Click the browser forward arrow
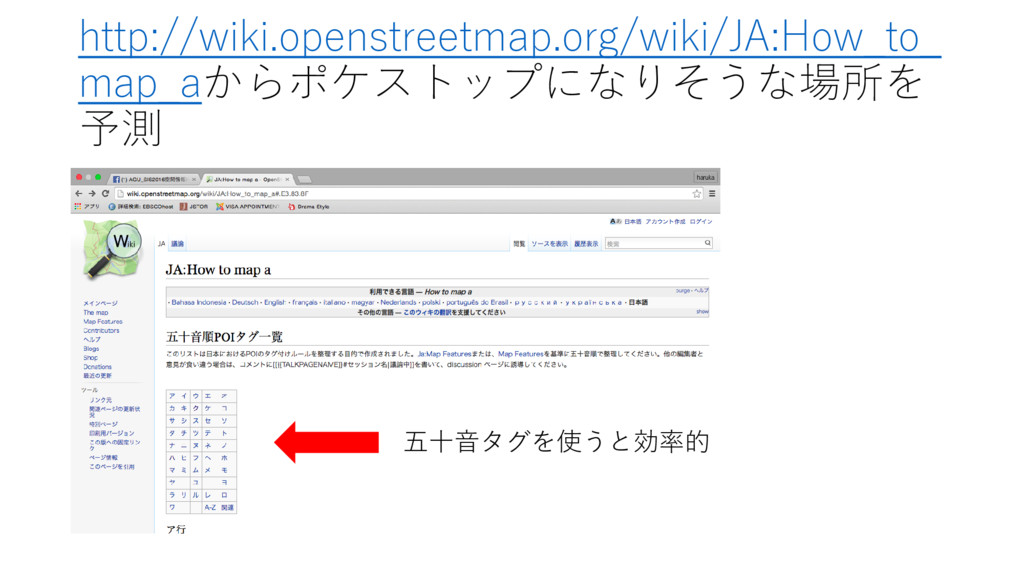The width and height of the screenshot is (1024, 576). (92, 193)
